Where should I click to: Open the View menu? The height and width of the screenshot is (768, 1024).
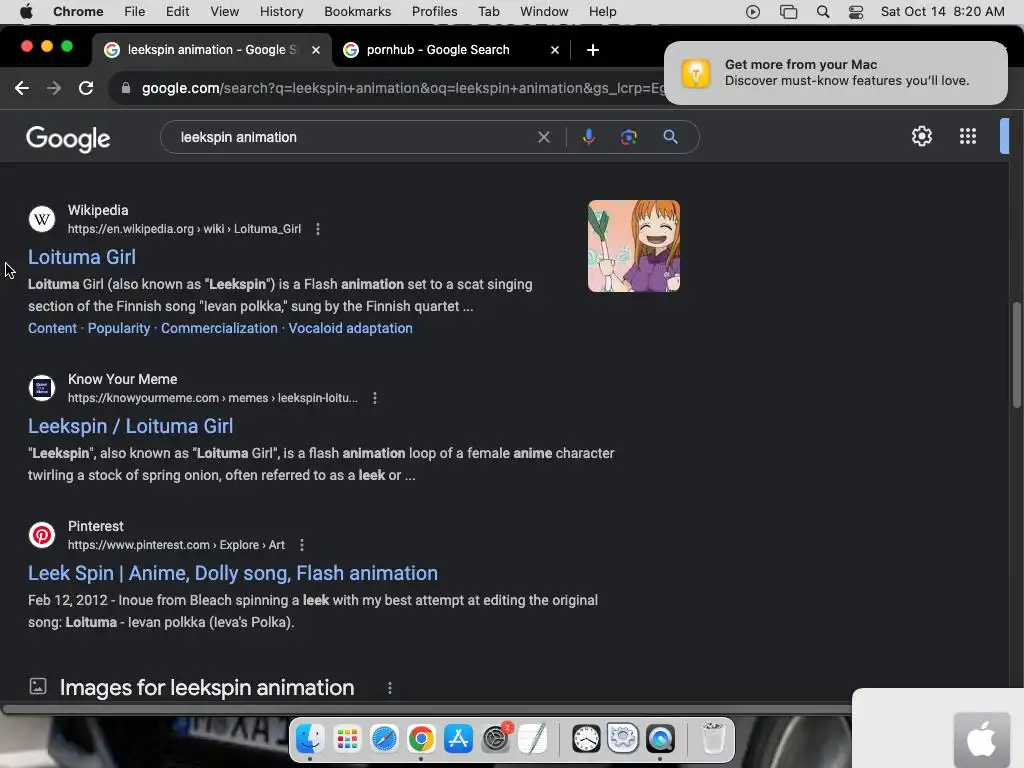[225, 12]
